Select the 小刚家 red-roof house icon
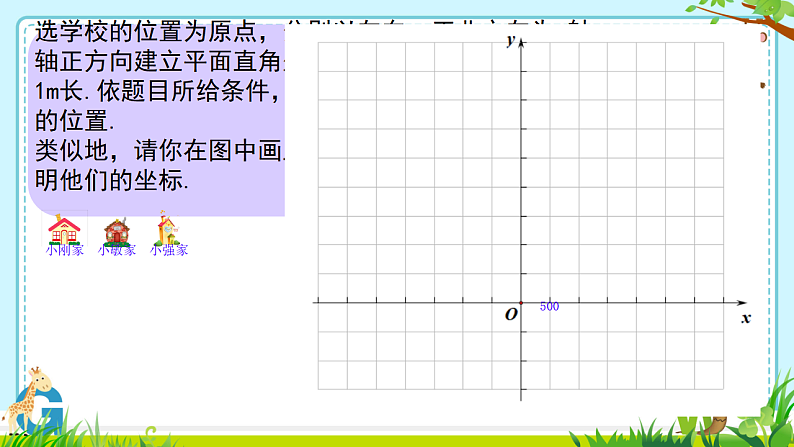The height and width of the screenshot is (447, 794). coord(64,229)
